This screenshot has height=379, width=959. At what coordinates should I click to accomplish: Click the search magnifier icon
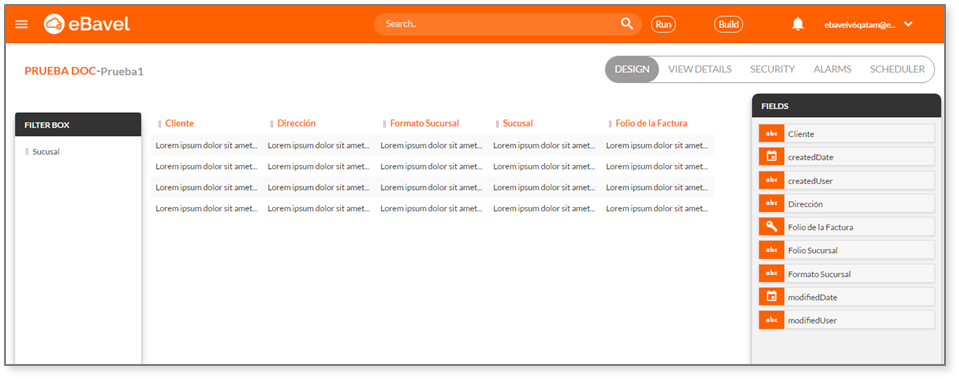(627, 24)
